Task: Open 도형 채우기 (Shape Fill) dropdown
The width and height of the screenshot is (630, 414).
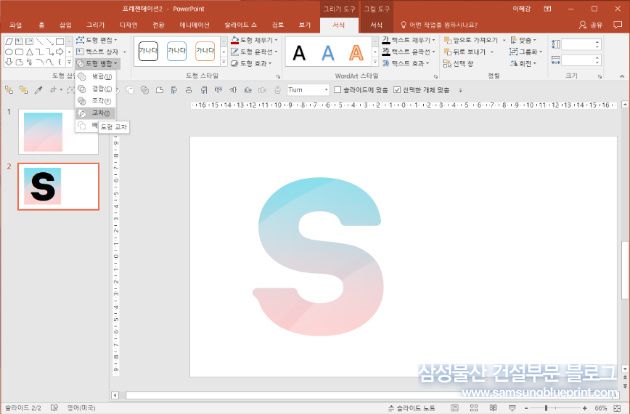Action: coord(254,40)
